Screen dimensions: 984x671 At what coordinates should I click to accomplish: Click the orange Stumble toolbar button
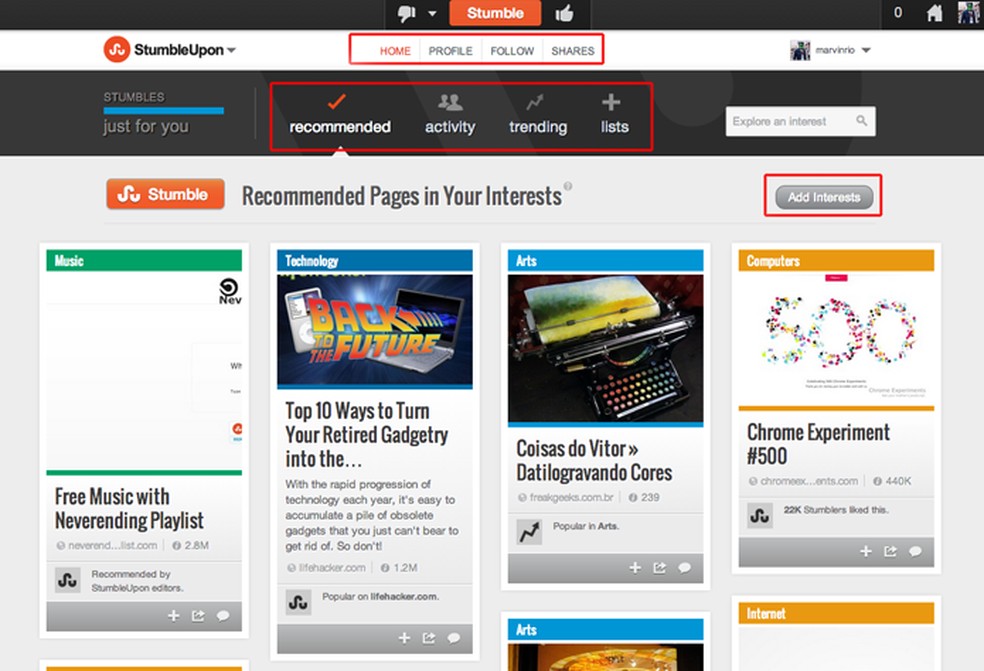(495, 13)
